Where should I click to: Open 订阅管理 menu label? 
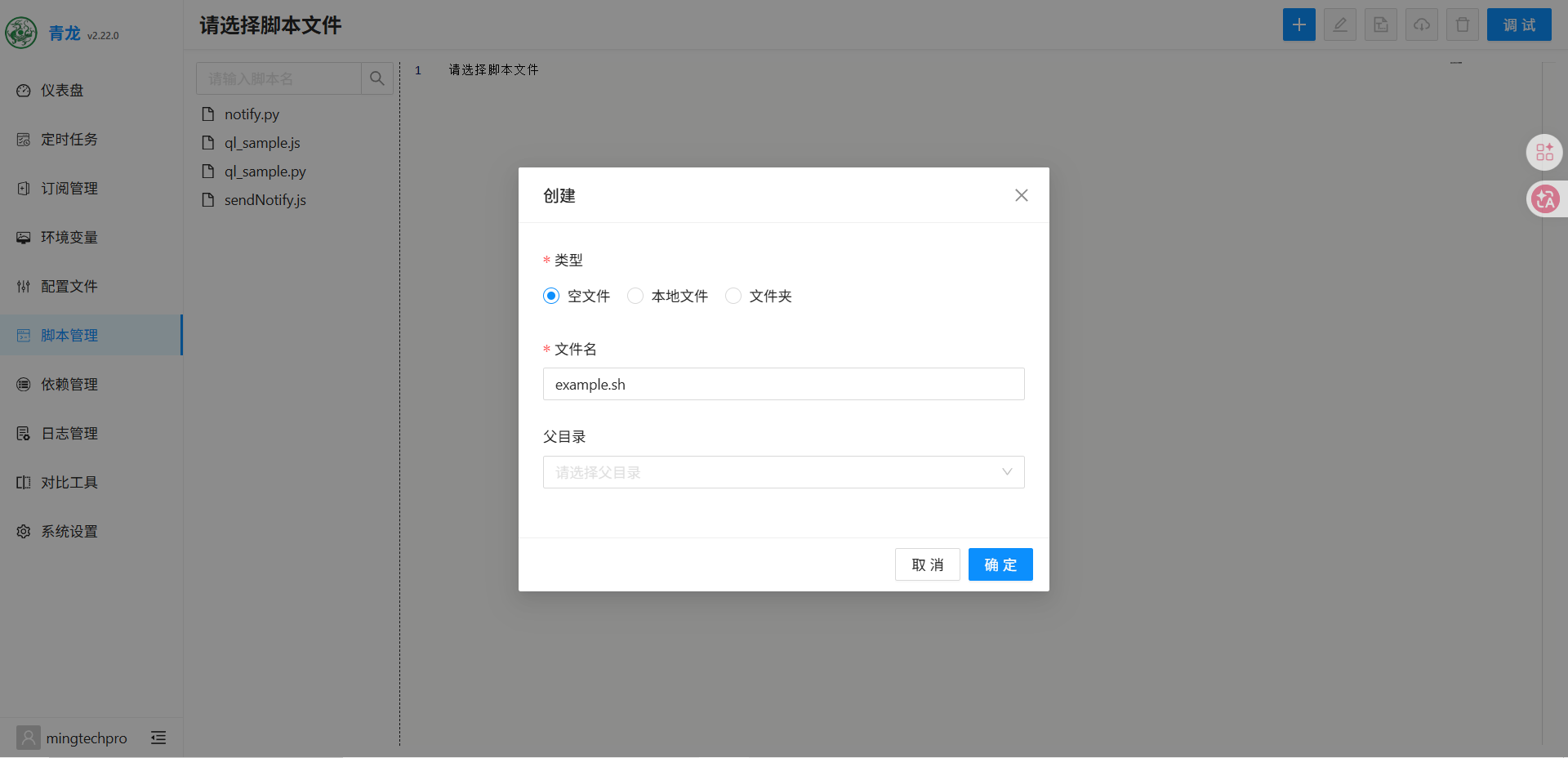pyautogui.click(x=69, y=189)
